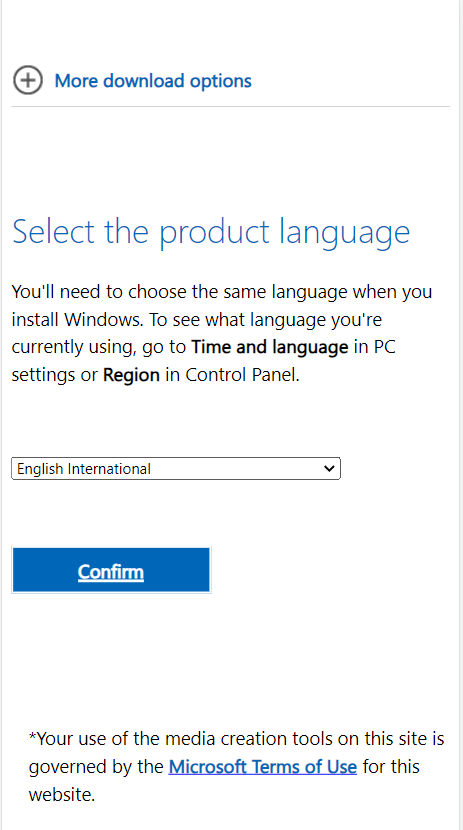This screenshot has width=463, height=830.
Task: Click the underlined 'Confirm' label
Action: point(111,572)
